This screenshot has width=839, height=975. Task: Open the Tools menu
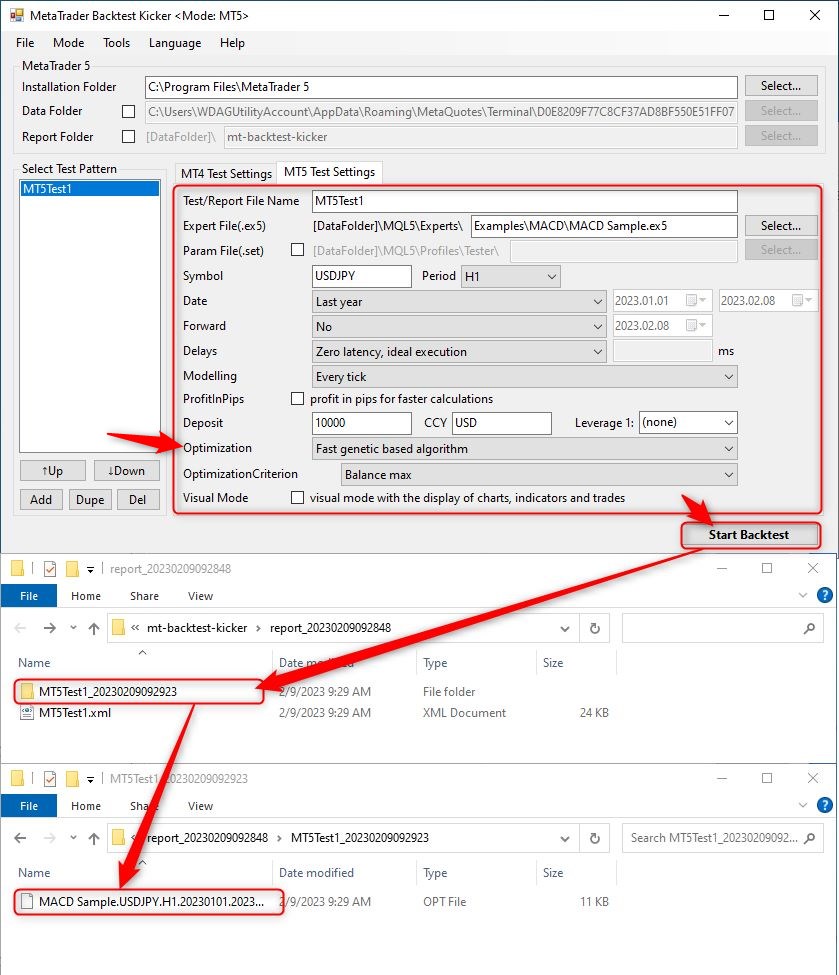116,43
